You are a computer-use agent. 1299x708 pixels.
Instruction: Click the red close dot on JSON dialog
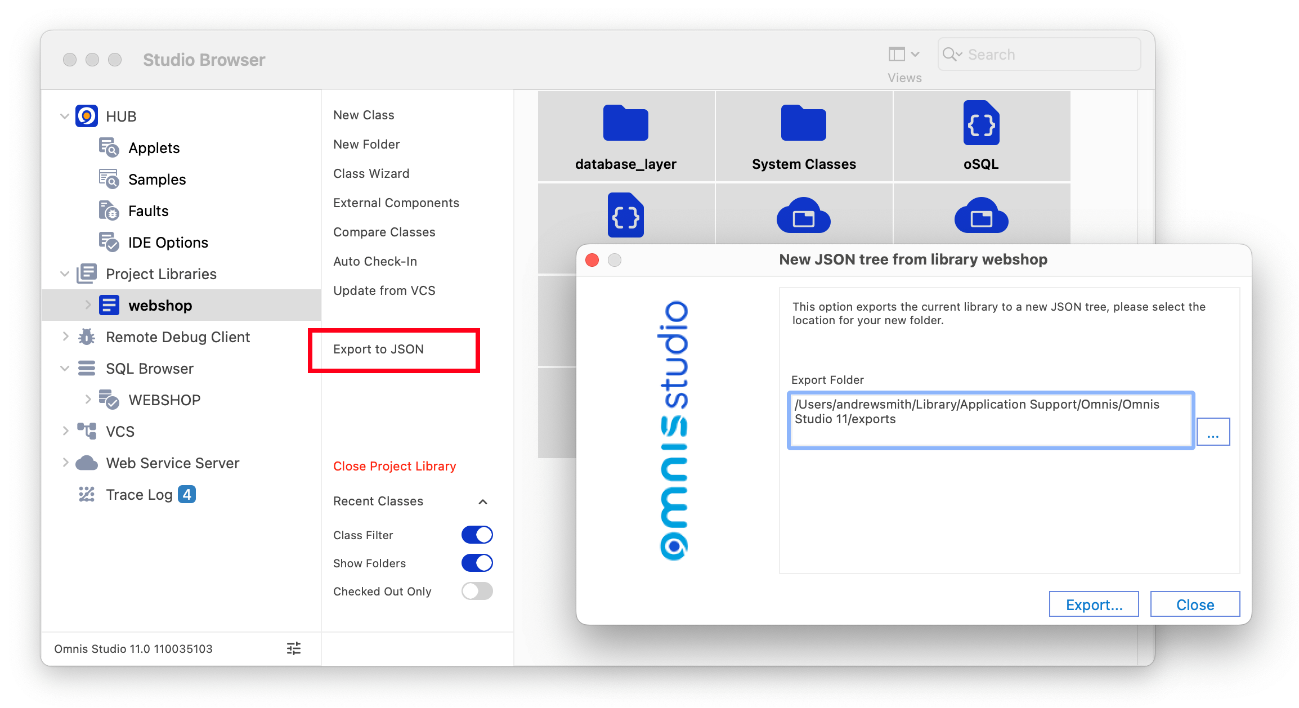click(x=592, y=260)
